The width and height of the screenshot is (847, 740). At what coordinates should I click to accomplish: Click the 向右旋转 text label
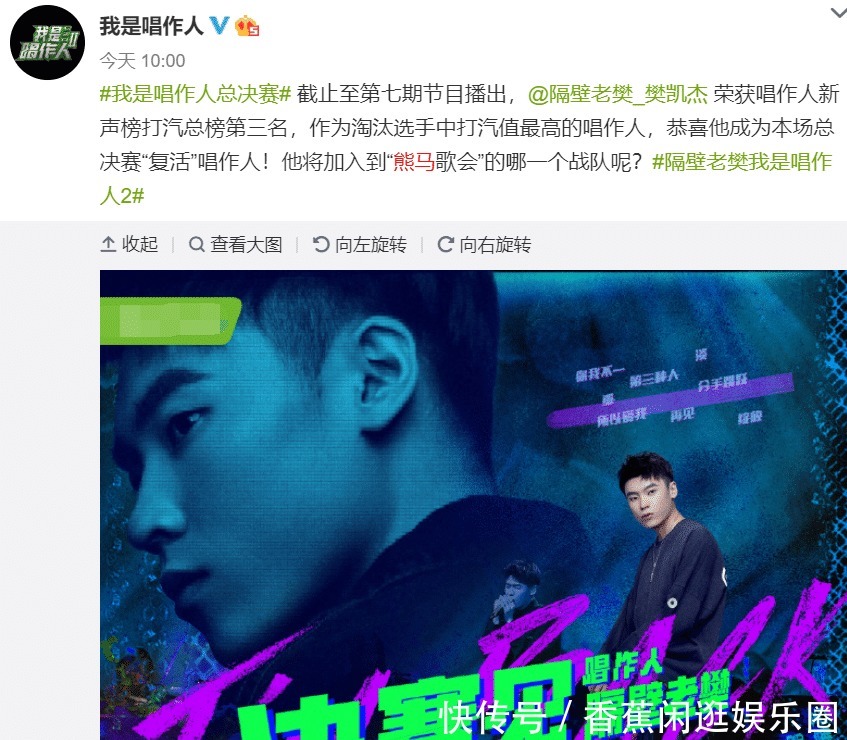[x=495, y=245]
